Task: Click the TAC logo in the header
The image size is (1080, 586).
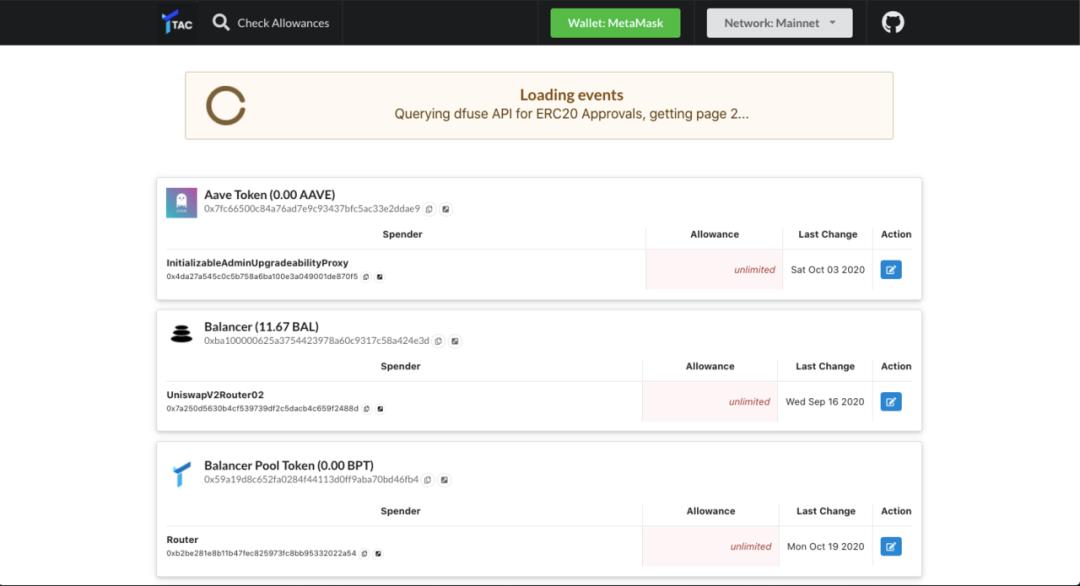Action: point(177,22)
